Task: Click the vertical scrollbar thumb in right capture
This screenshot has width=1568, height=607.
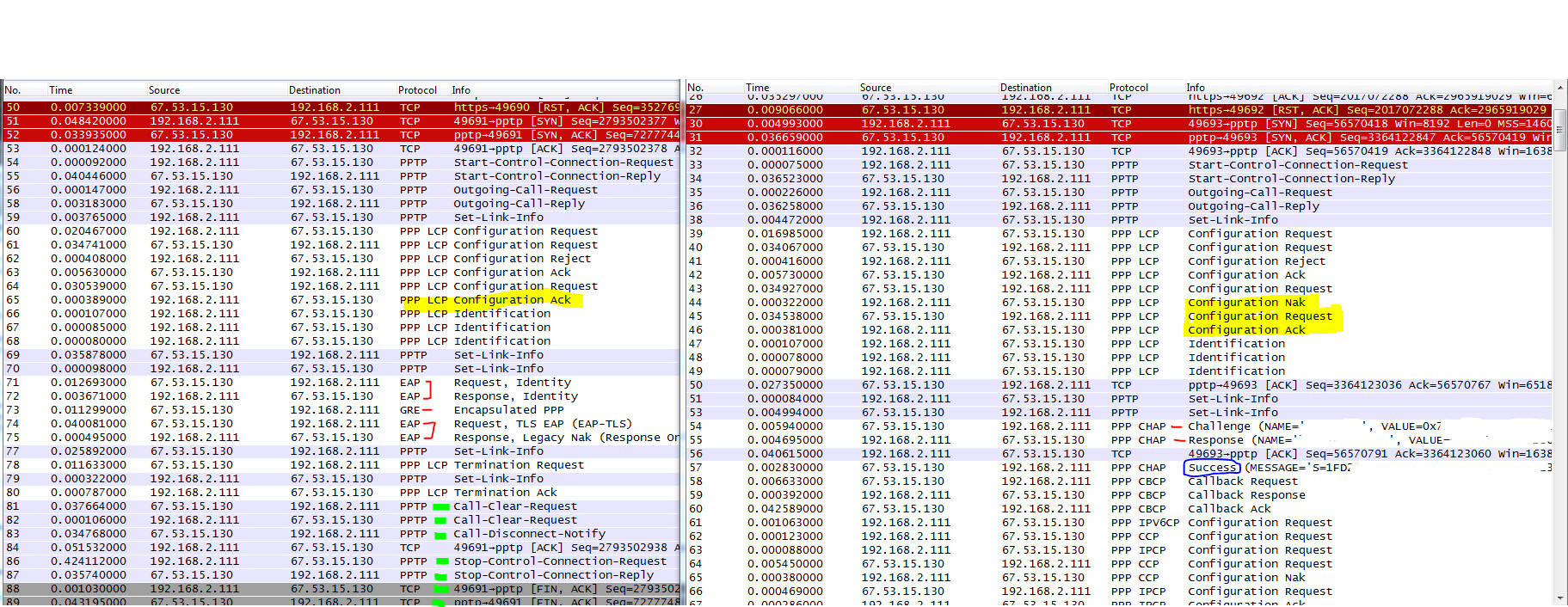Action: [1559, 131]
